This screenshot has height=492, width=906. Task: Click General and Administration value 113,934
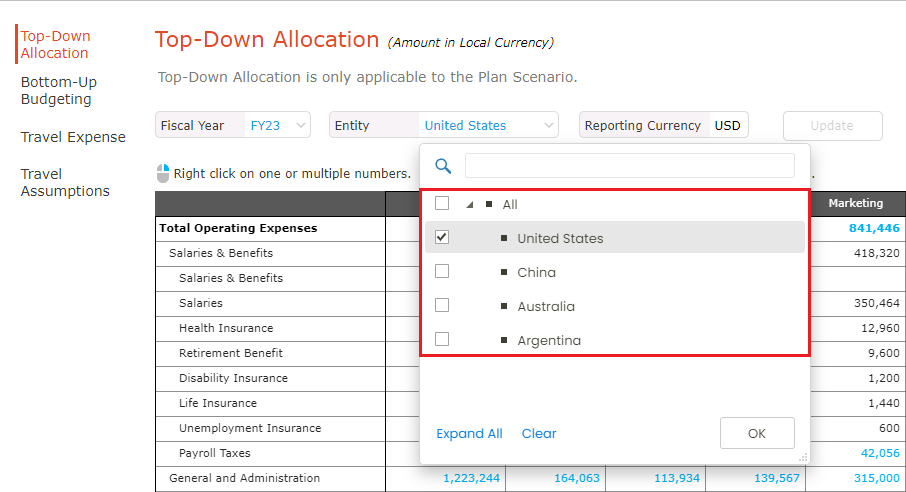[677, 478]
